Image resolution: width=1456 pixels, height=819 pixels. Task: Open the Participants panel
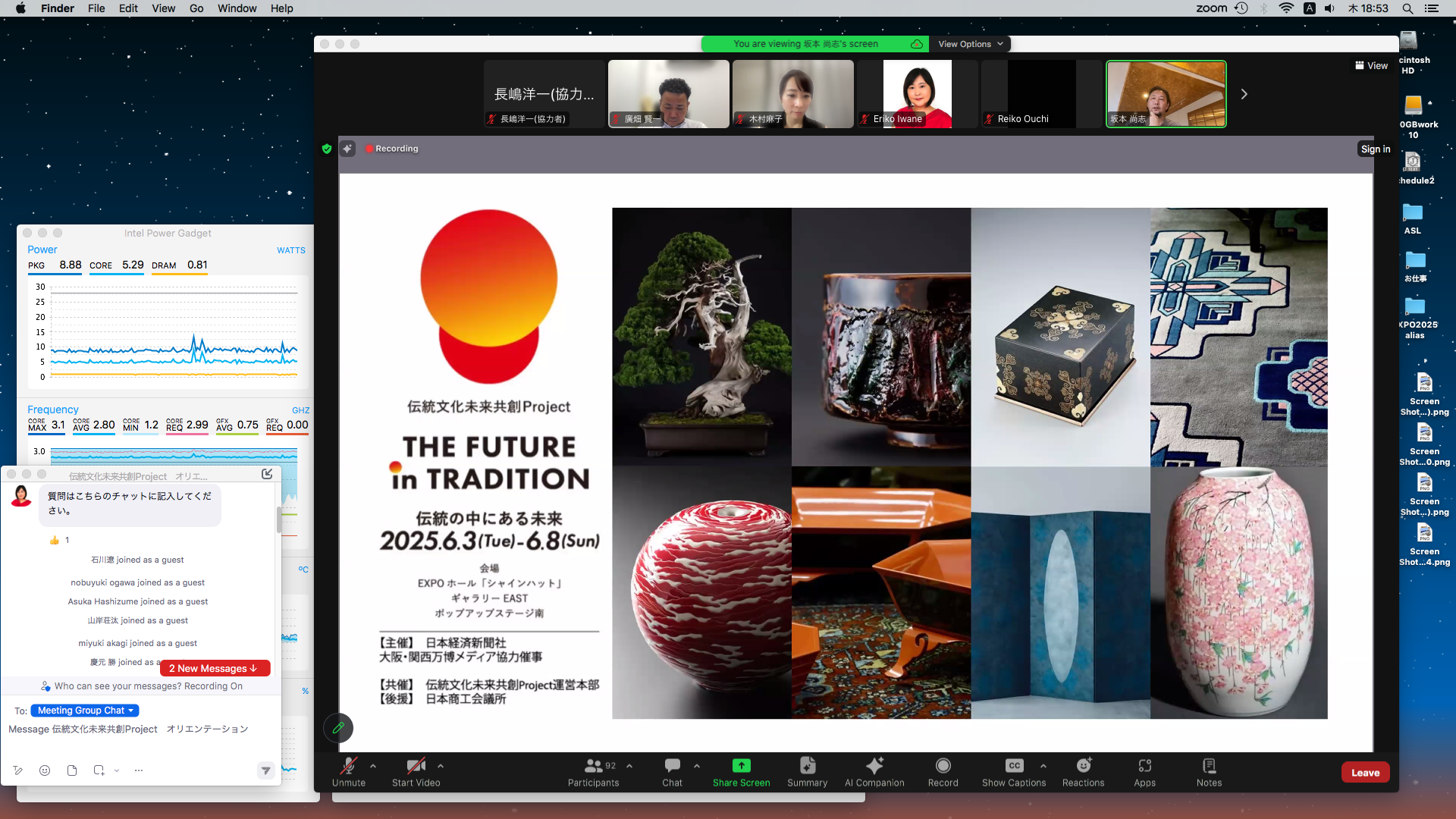[x=593, y=771]
